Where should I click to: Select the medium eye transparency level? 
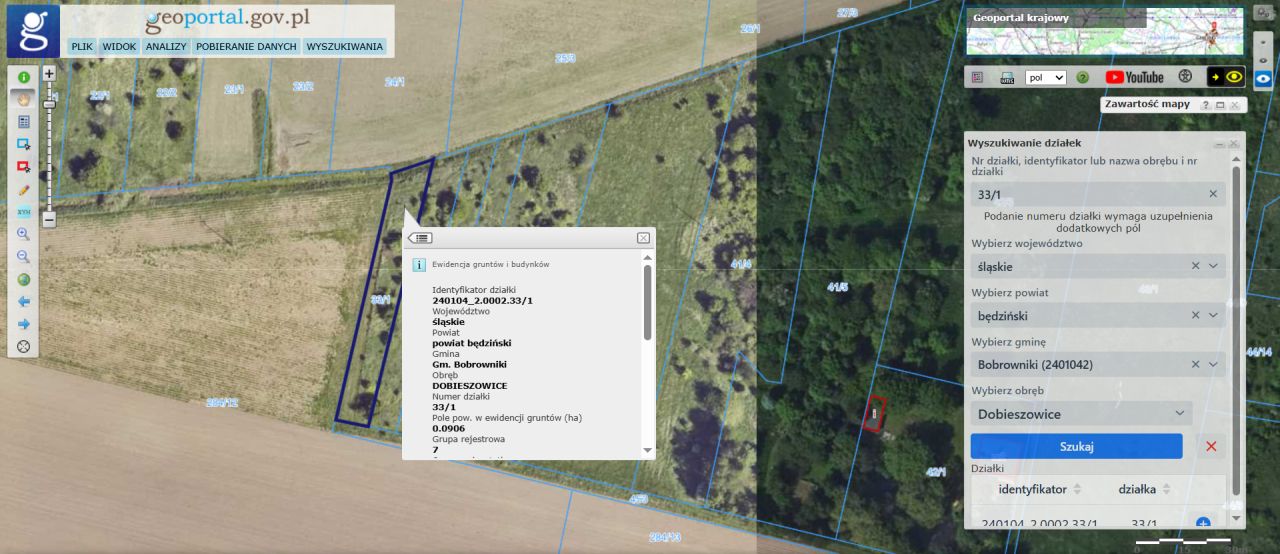point(1263,61)
